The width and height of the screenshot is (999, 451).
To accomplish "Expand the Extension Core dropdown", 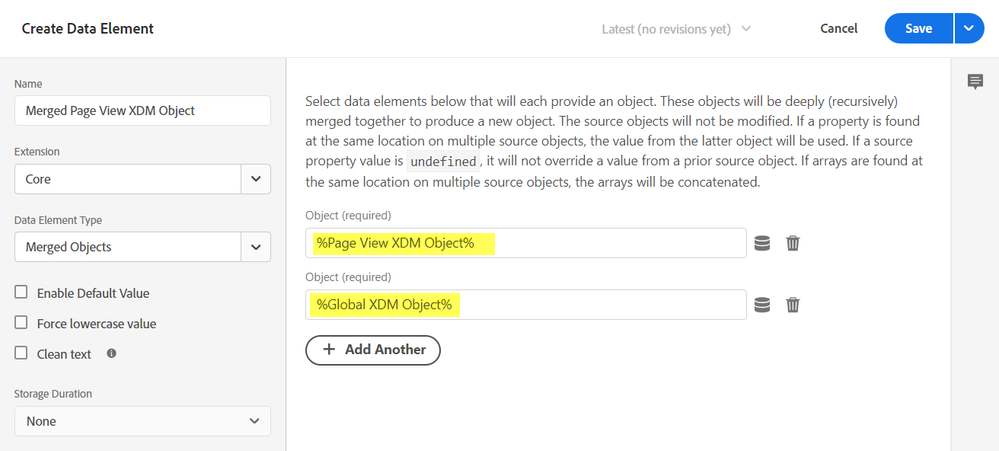I will [256, 179].
